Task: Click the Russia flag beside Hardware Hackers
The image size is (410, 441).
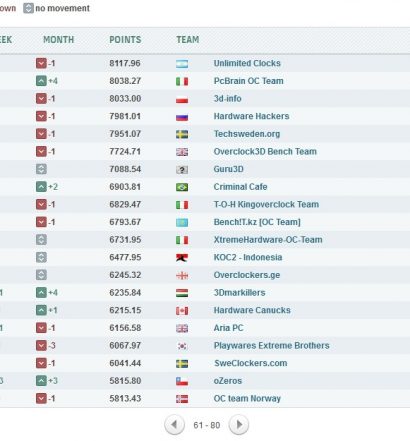Action: tap(182, 117)
